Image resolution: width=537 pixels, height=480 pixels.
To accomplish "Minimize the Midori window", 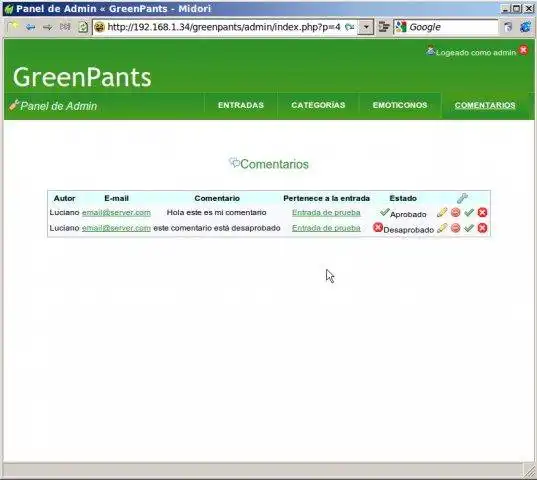I will 506,9.
